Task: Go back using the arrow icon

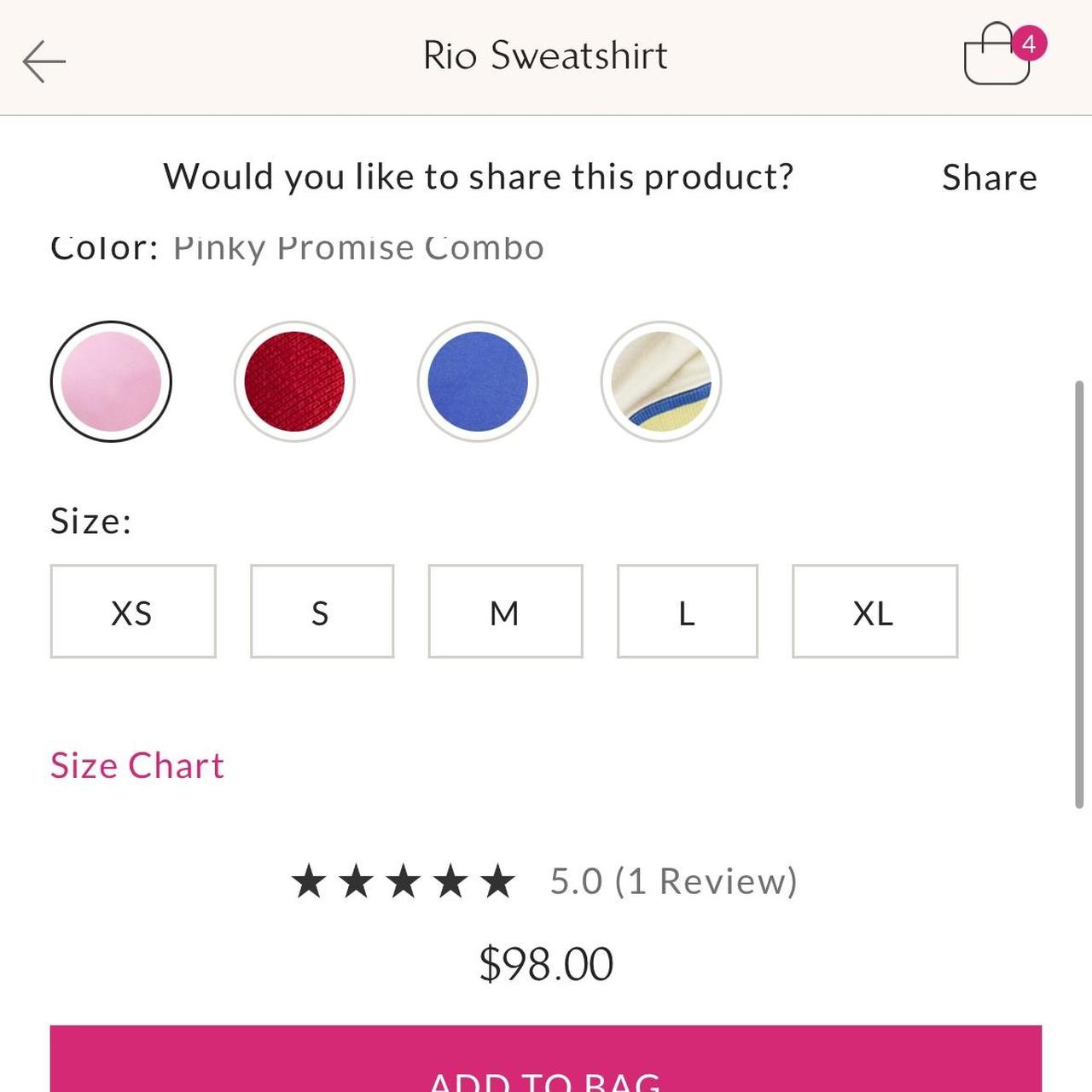Action: (44, 61)
